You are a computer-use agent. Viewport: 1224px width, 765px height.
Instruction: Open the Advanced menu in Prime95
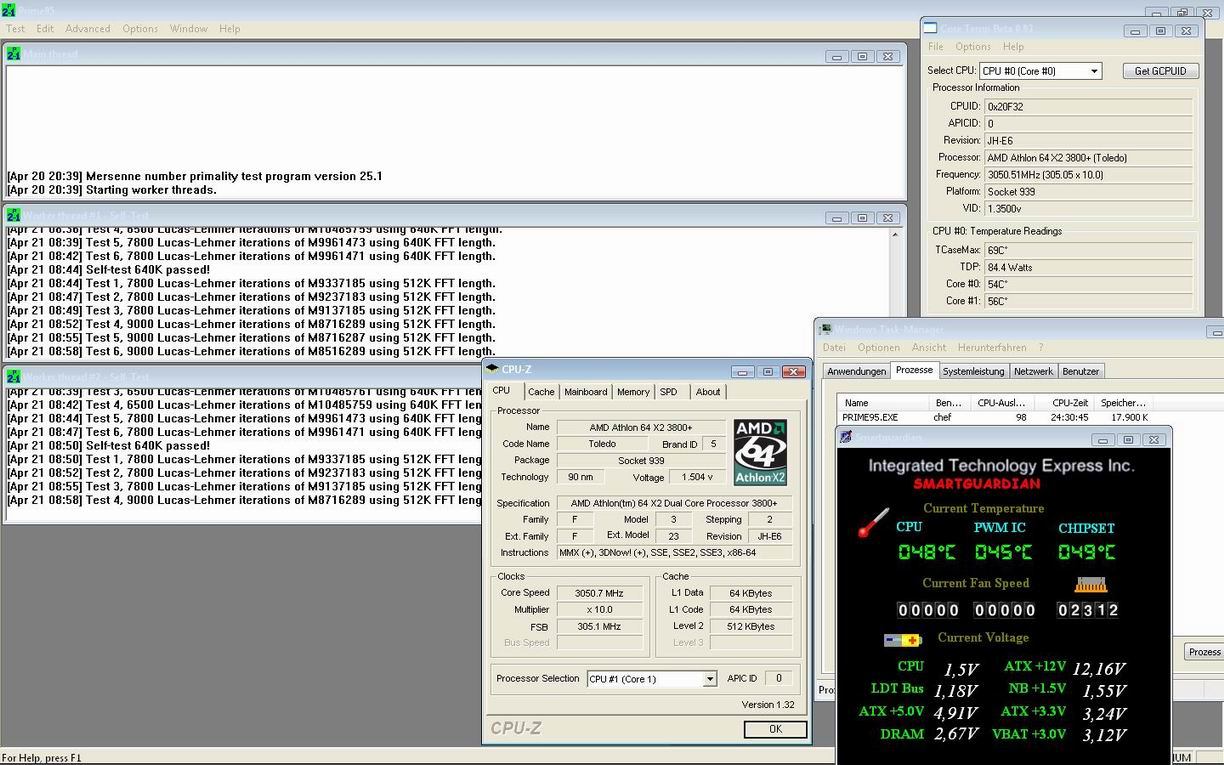pyautogui.click(x=88, y=29)
